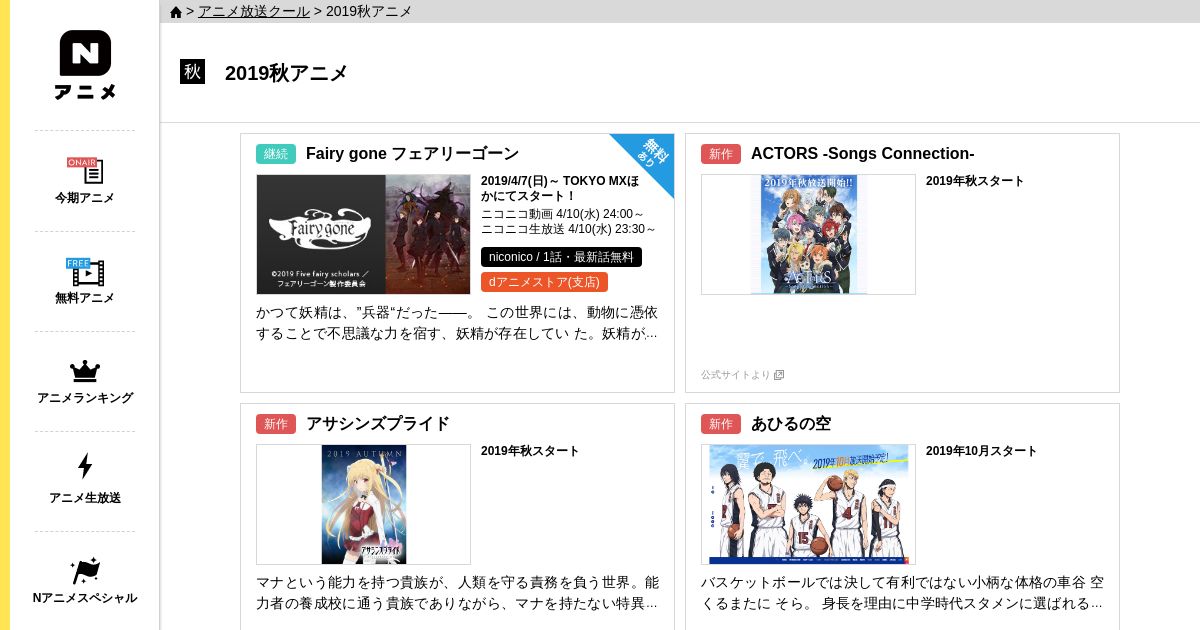
Task: Click 2019秋アニメ page heading
Action: pyautogui.click(x=286, y=73)
